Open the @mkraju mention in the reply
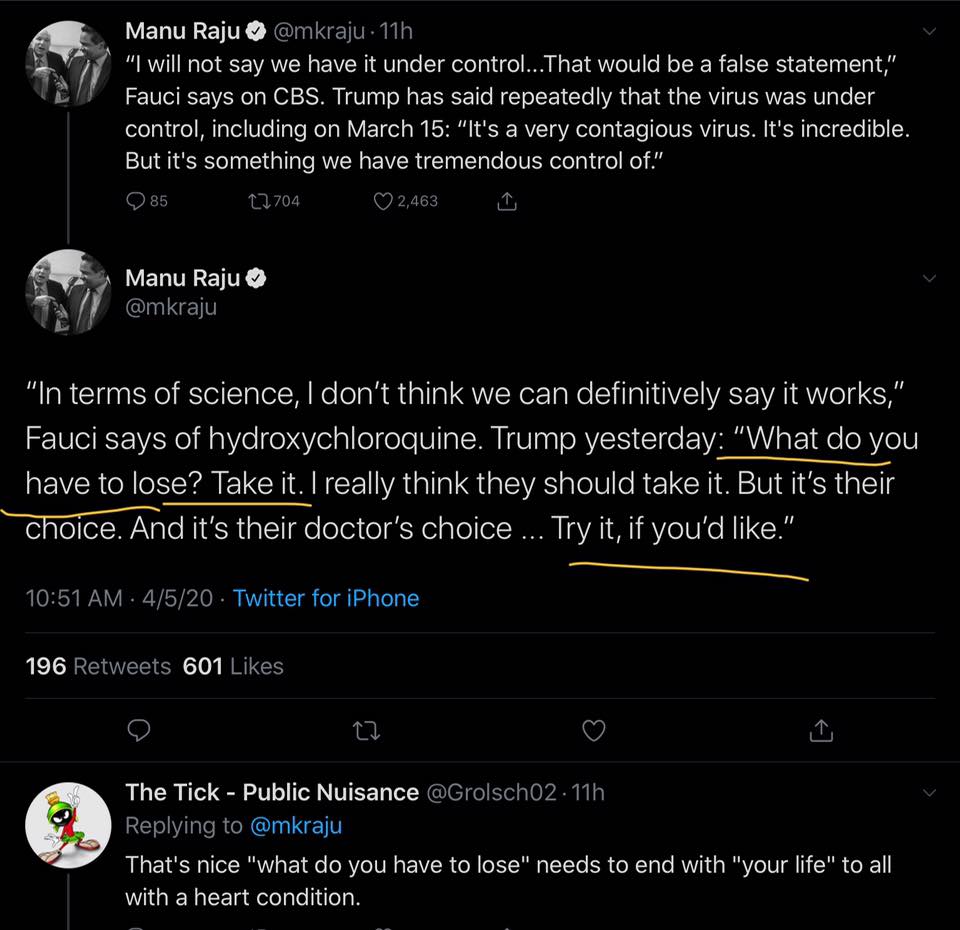The width and height of the screenshot is (960, 930). point(294,826)
